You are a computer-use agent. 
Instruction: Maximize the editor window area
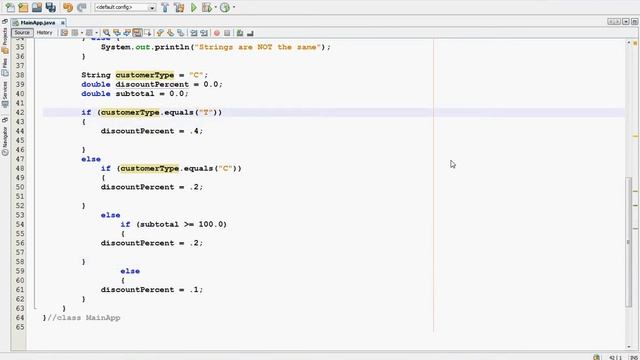tap(635, 22)
